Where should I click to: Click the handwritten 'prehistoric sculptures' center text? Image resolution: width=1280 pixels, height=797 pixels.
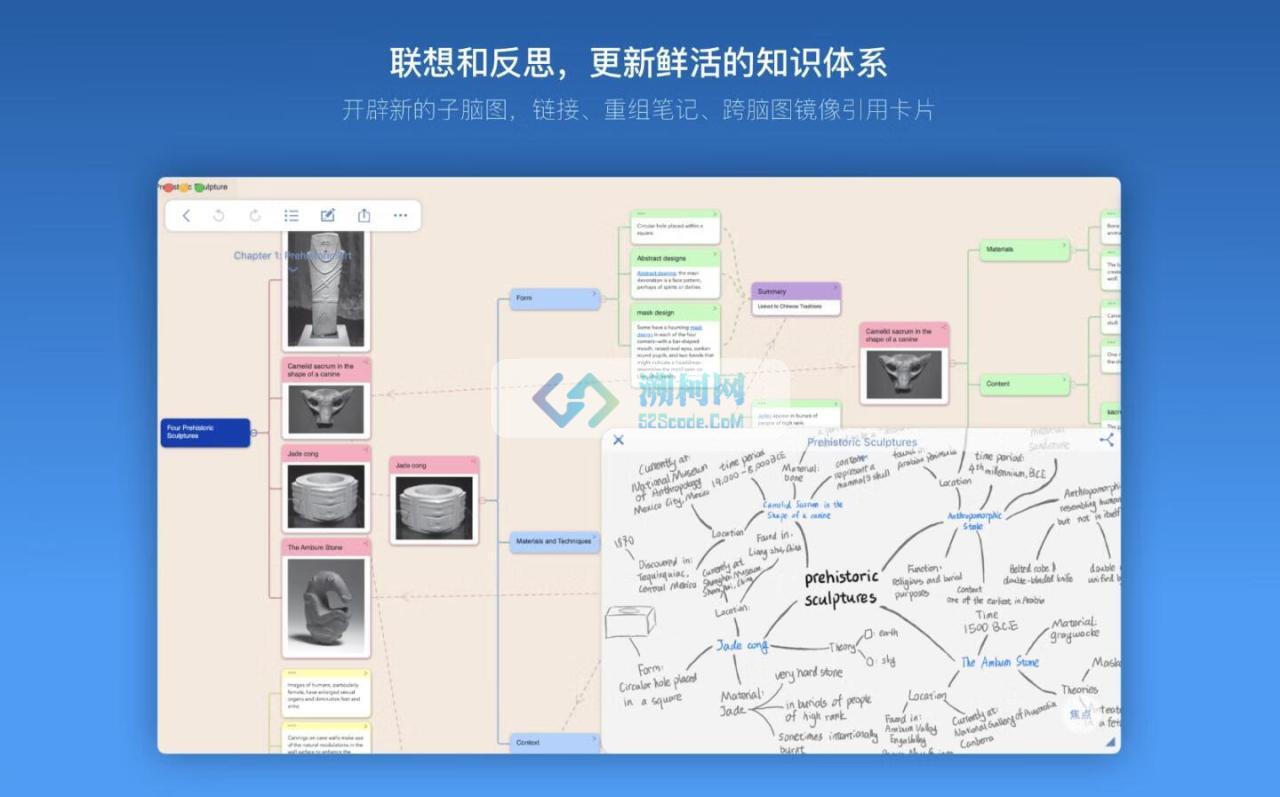click(x=842, y=587)
